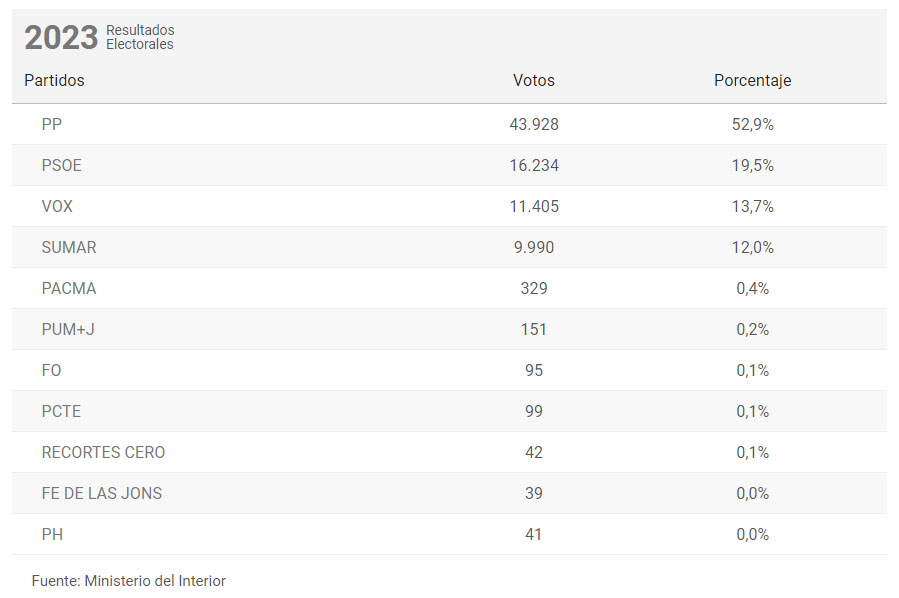Select the FO party name
Image resolution: width=899 pixels, height=598 pixels.
pyautogui.click(x=51, y=370)
